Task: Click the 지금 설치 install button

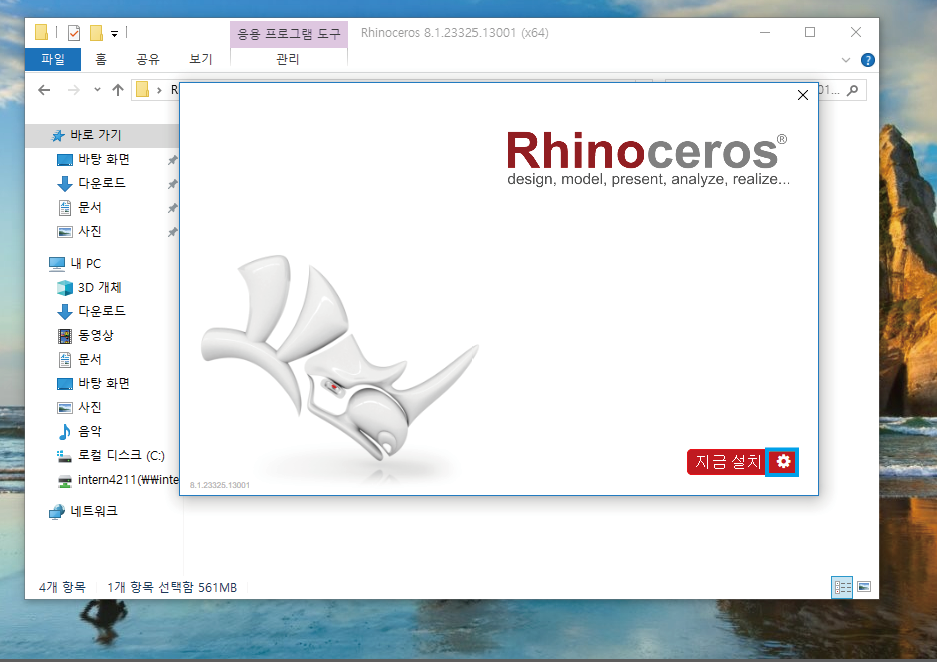Action: pos(727,462)
